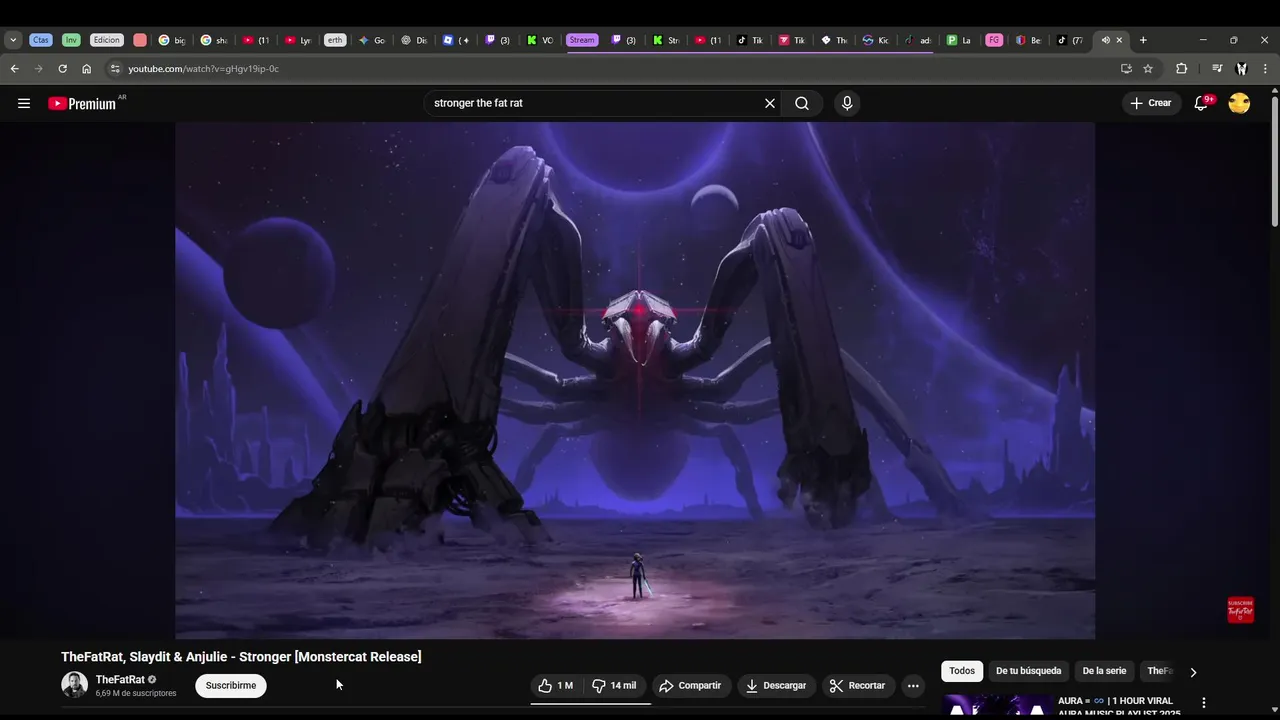The width and height of the screenshot is (1280, 720).
Task: Toggle the Edicion tab group
Action: [x=106, y=40]
